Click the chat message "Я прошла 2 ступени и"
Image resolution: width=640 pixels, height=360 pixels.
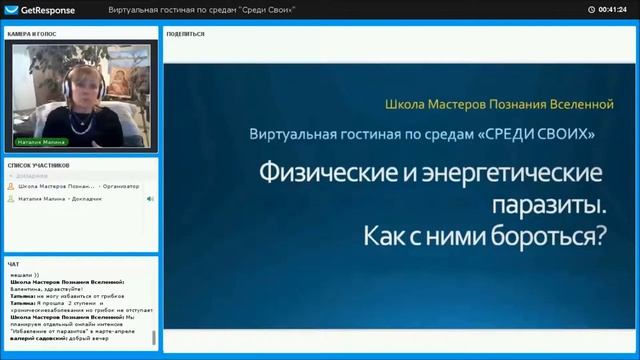[70, 303]
